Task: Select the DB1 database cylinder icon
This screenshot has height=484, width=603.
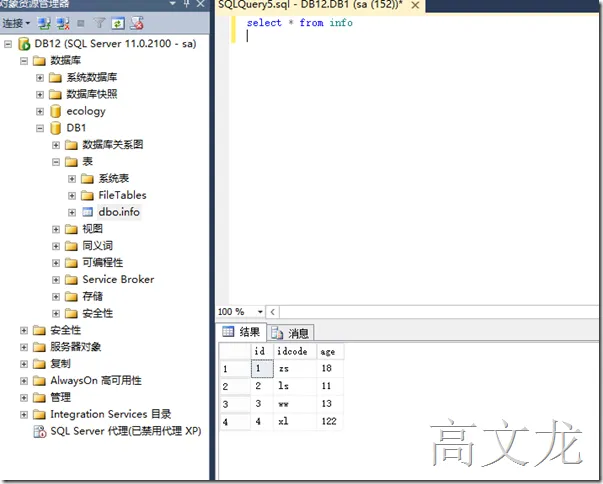Action: [56, 128]
